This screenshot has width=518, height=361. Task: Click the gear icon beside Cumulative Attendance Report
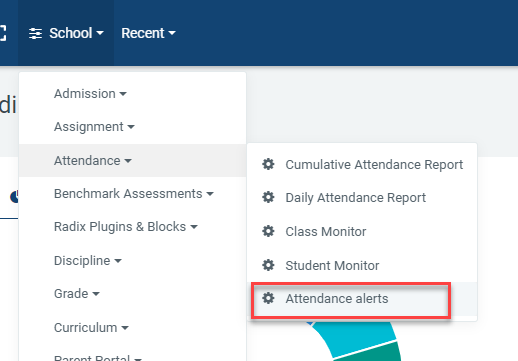pos(268,164)
